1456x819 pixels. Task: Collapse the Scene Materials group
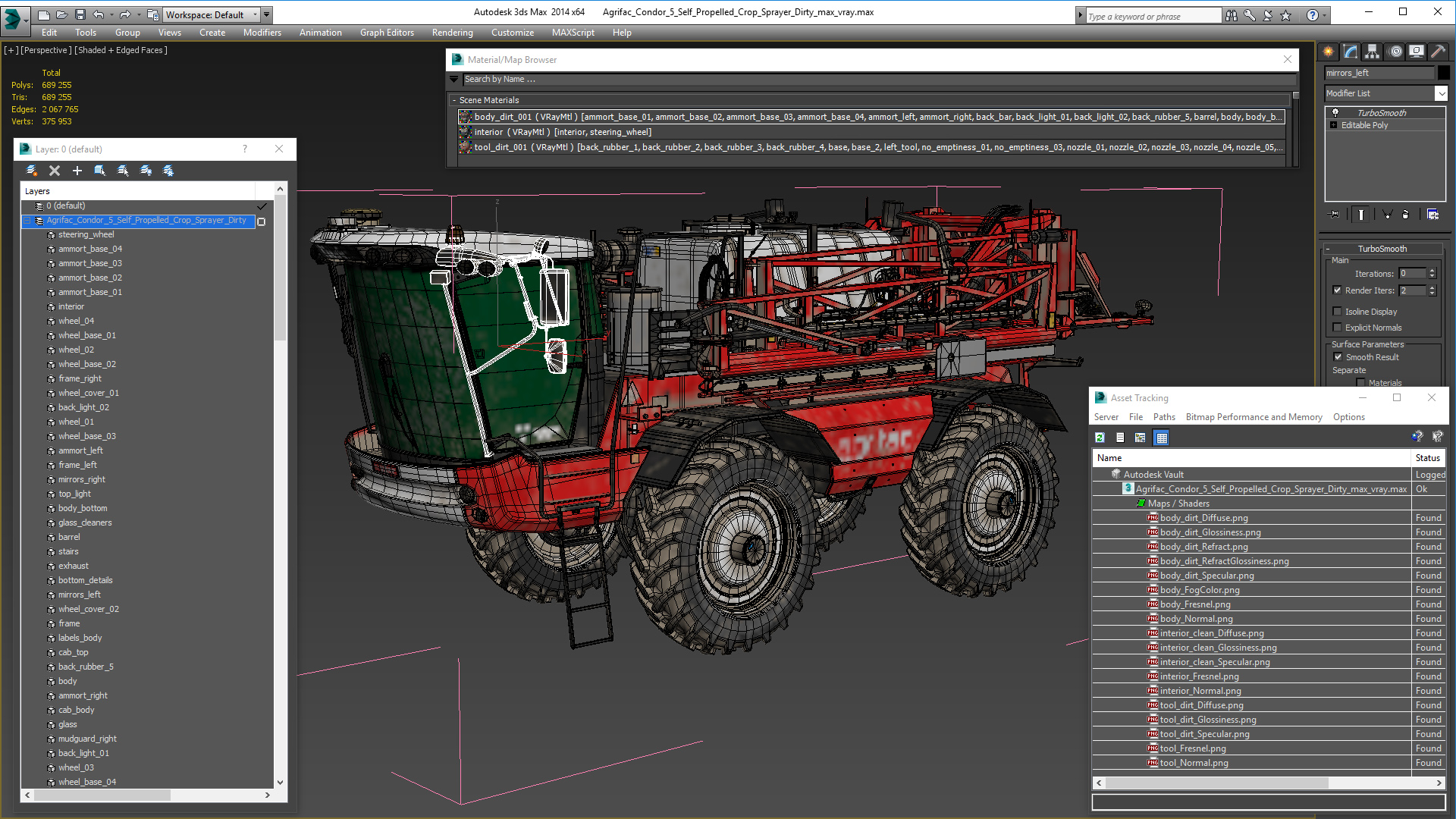click(x=454, y=100)
